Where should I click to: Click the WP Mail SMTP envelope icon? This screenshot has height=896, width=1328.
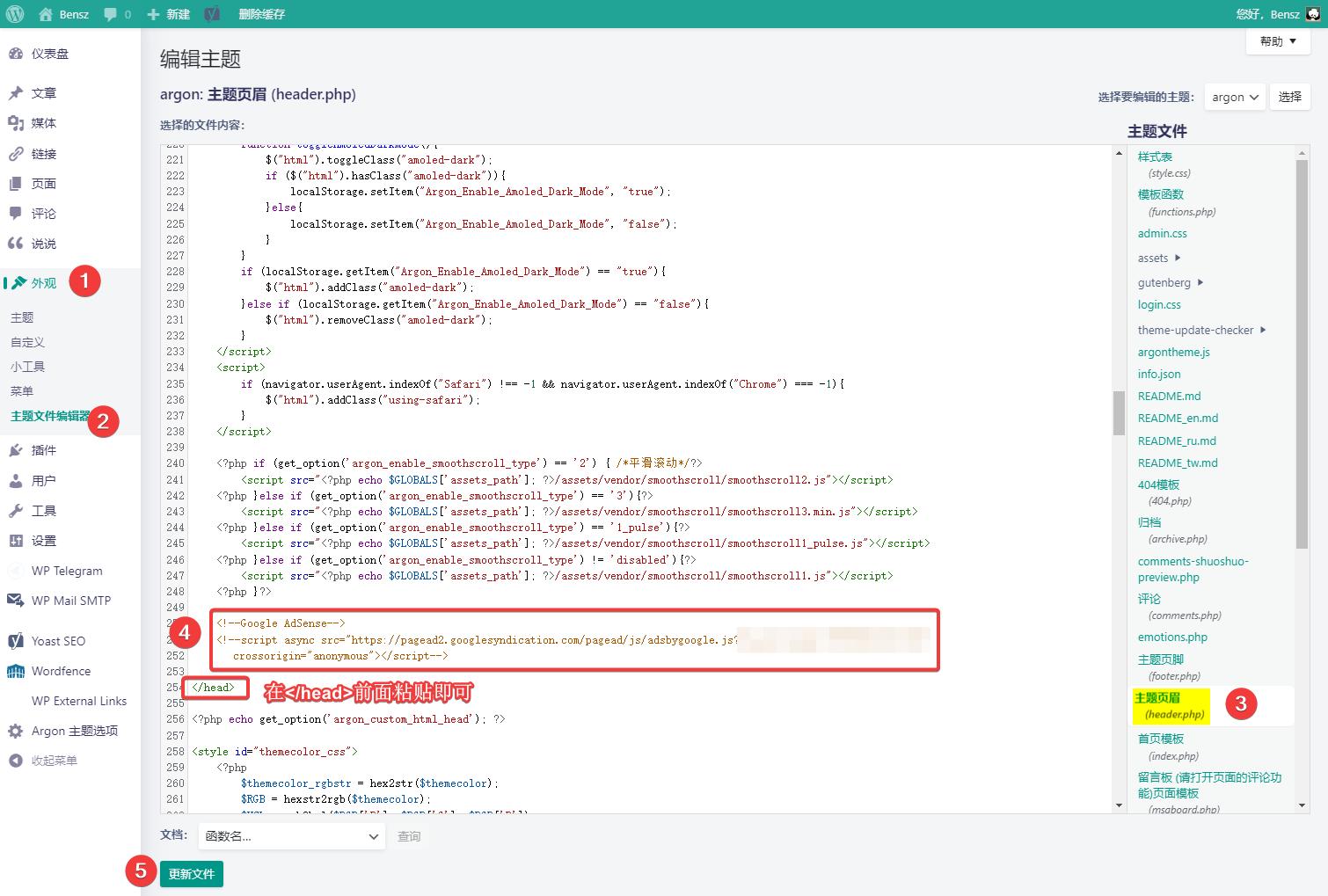(x=16, y=601)
